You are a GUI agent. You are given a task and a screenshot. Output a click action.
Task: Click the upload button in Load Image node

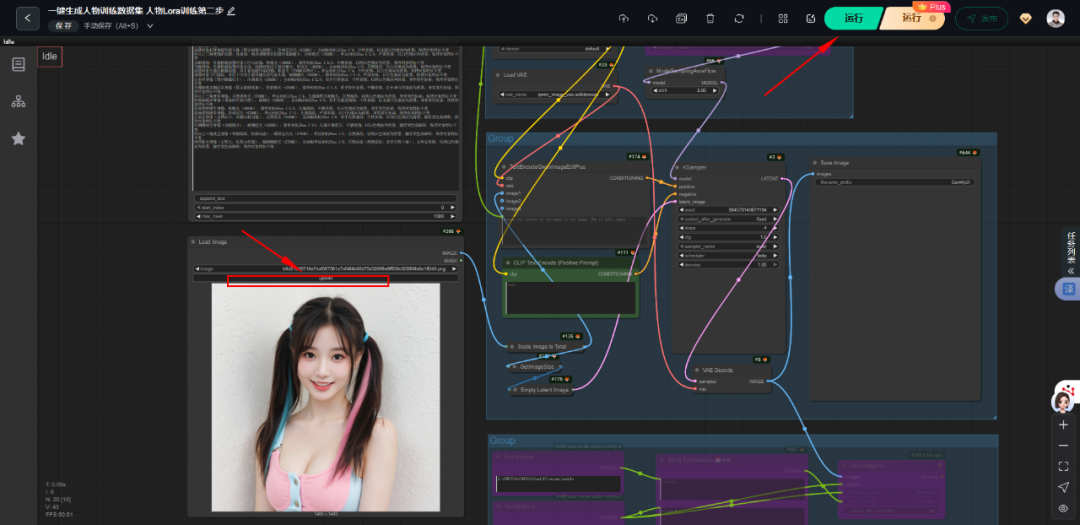point(325,278)
